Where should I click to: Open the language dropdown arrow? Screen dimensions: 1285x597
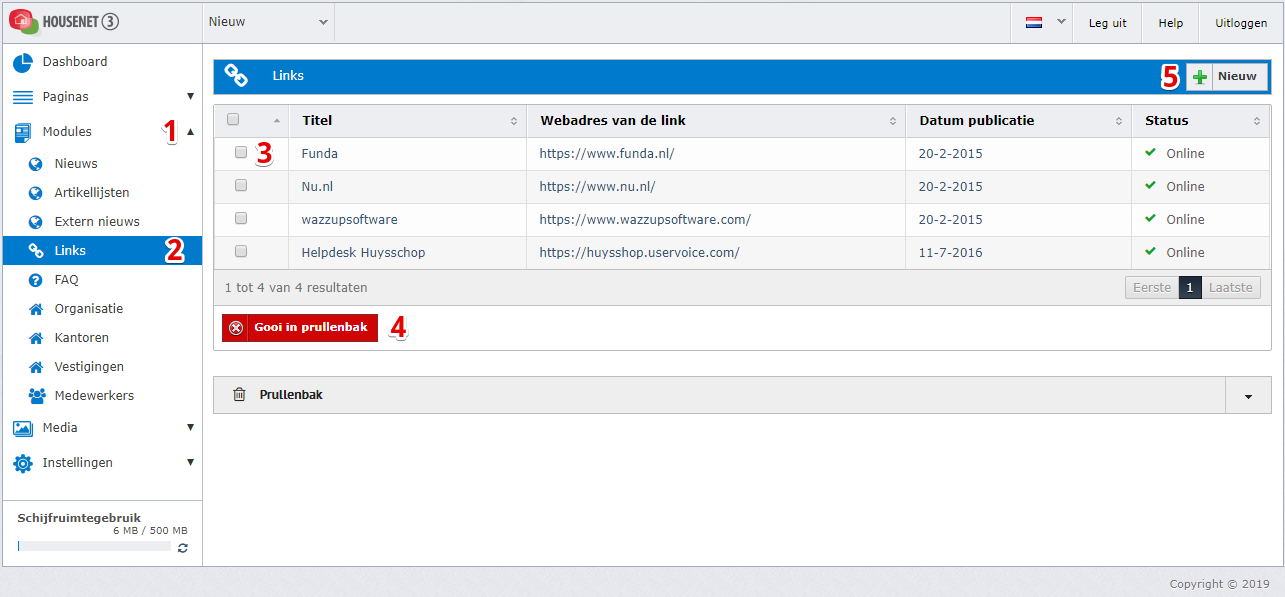1061,21
